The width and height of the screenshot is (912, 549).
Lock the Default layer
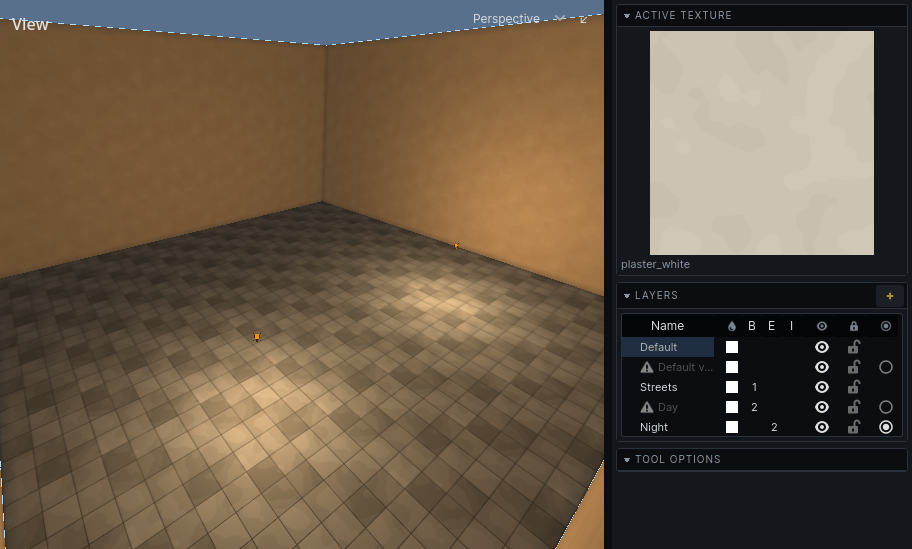[853, 347]
